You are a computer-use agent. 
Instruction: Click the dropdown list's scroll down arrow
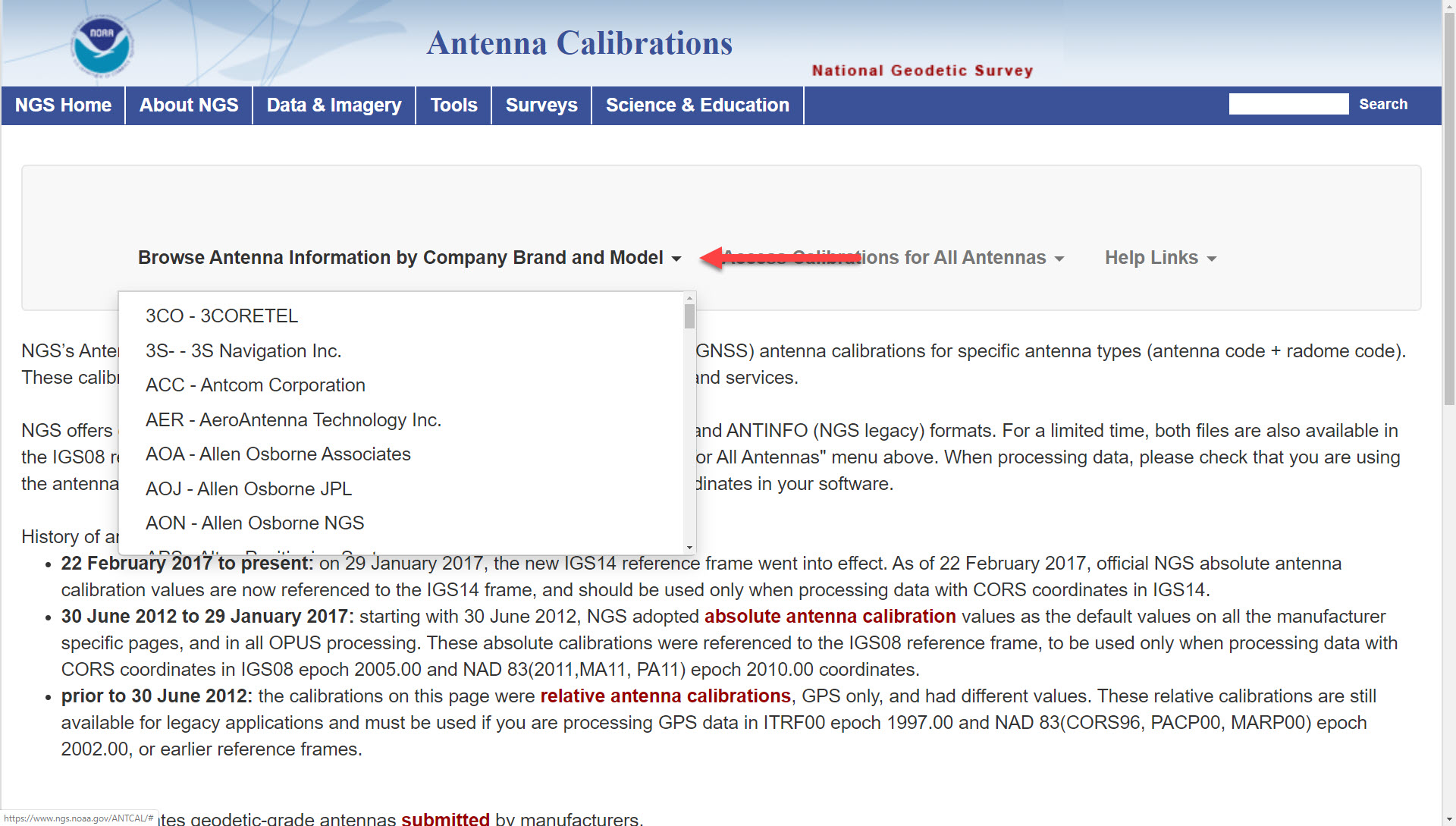689,548
